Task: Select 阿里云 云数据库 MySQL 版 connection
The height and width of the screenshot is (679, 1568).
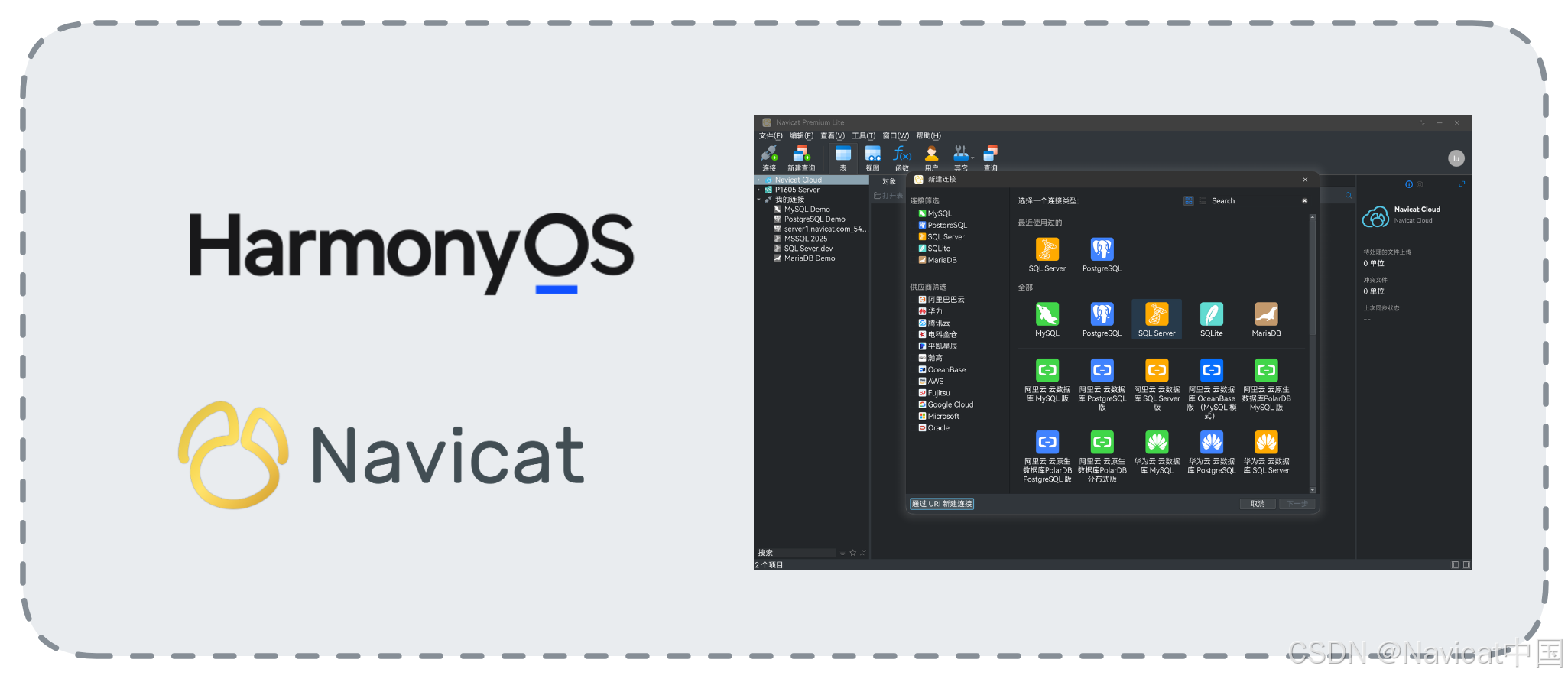Action: [x=1047, y=381]
